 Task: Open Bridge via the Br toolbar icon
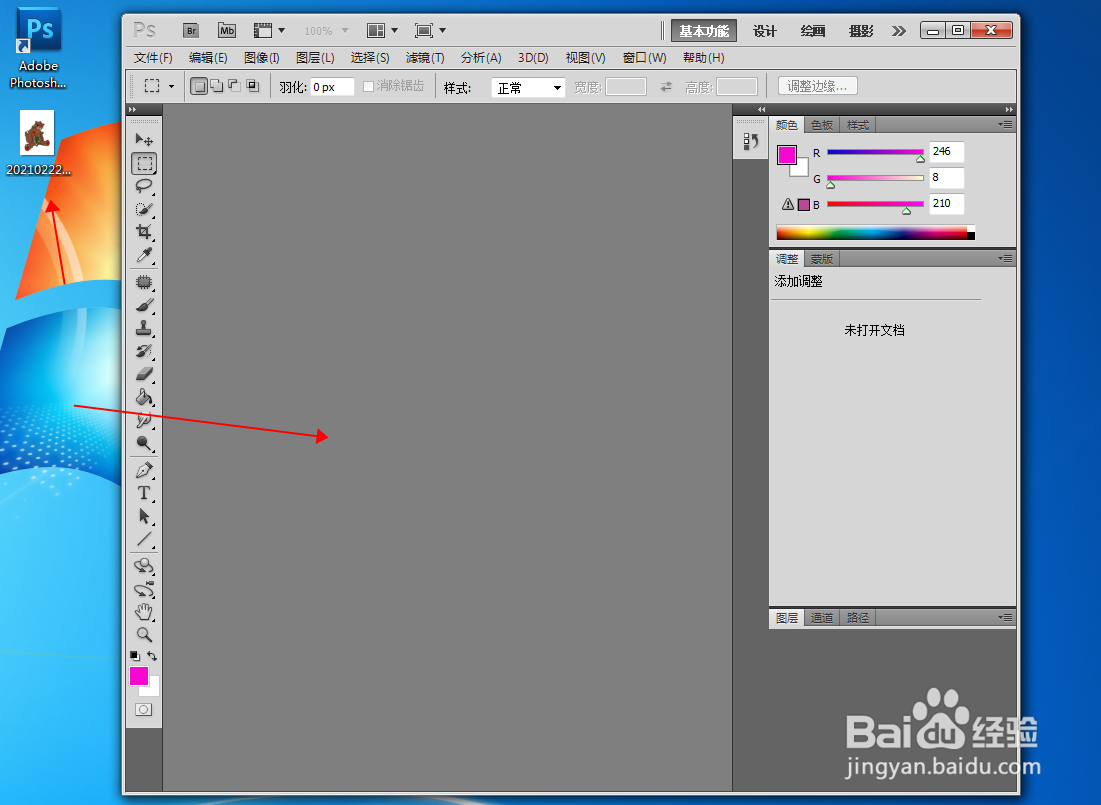click(x=190, y=30)
